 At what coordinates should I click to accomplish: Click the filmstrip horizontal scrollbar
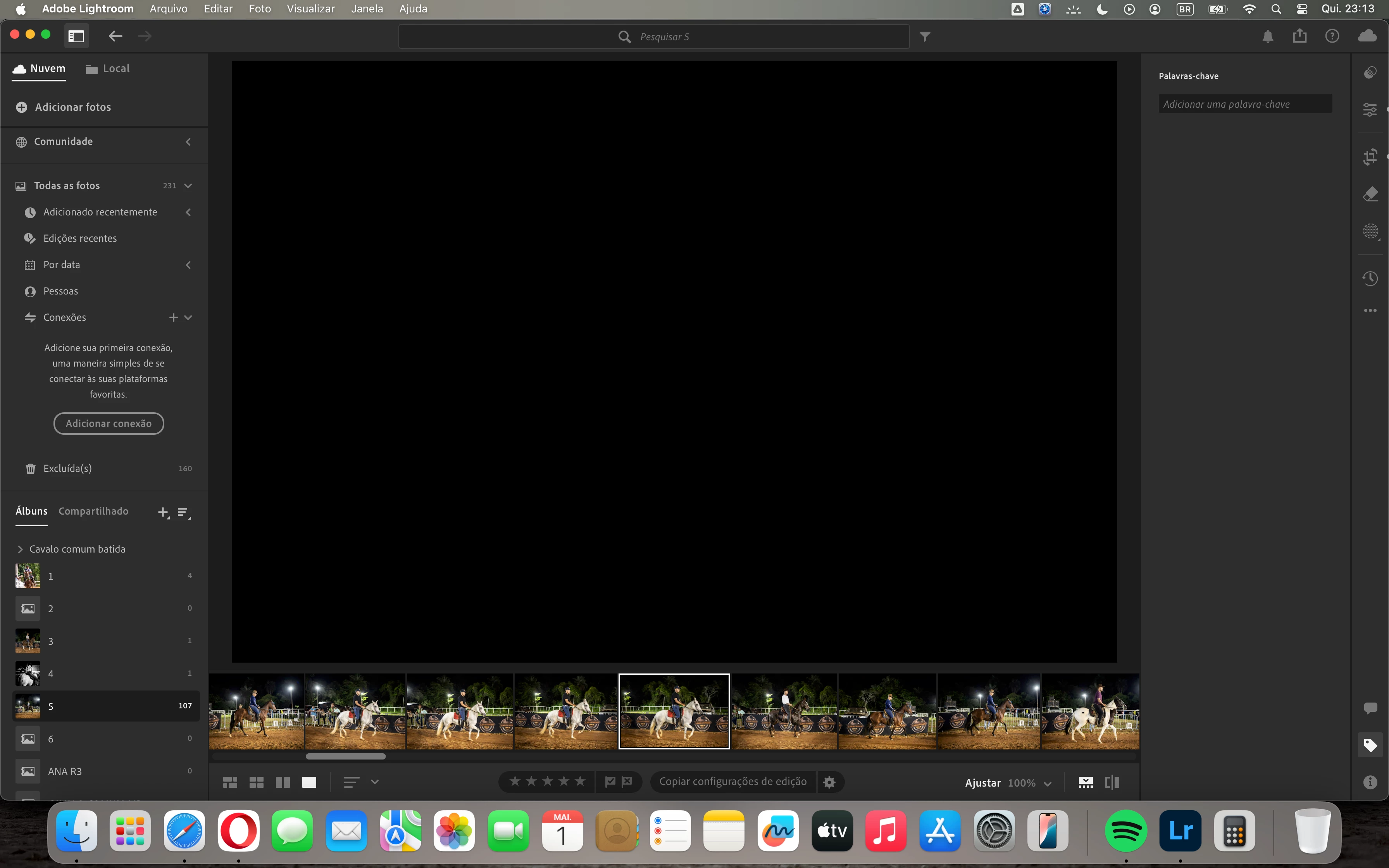(346, 757)
